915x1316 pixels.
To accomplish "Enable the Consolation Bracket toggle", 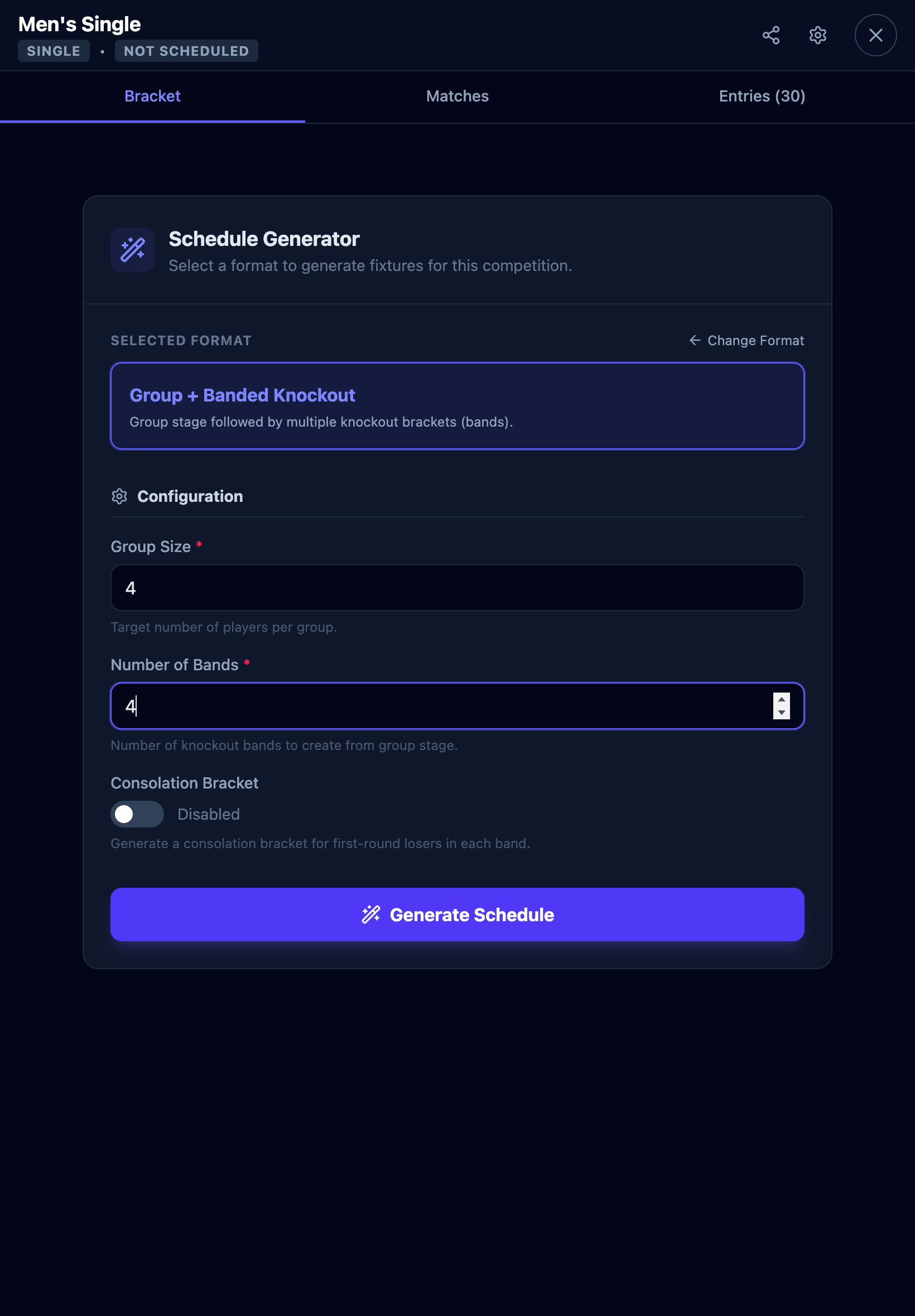I will [137, 814].
